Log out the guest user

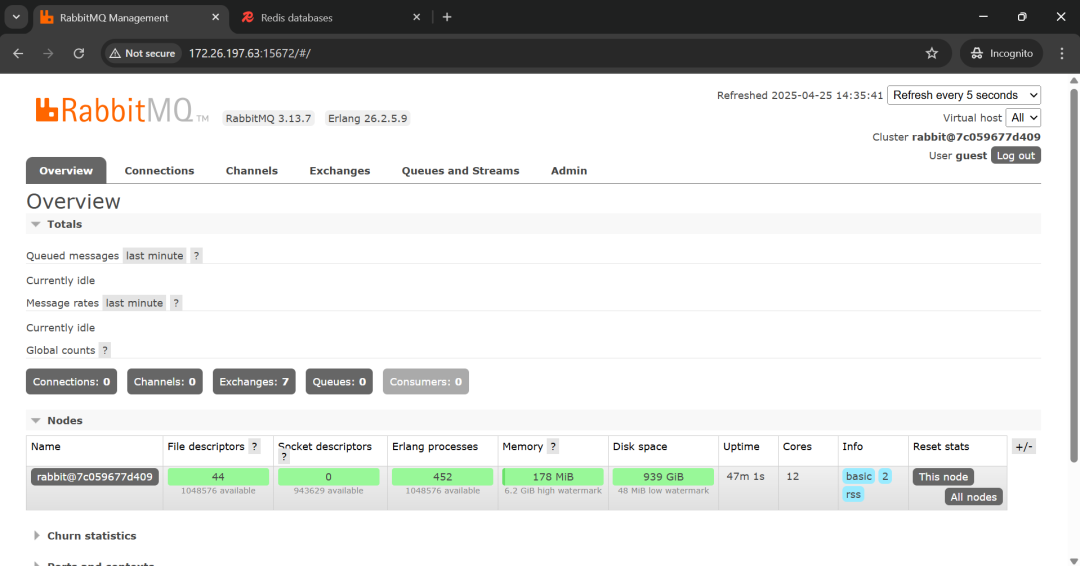coord(1016,156)
